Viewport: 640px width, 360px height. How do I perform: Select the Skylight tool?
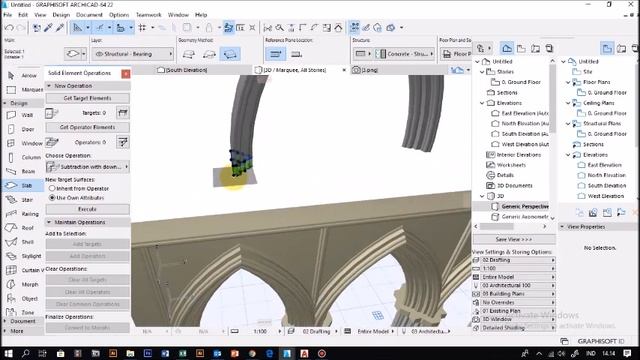(24, 256)
